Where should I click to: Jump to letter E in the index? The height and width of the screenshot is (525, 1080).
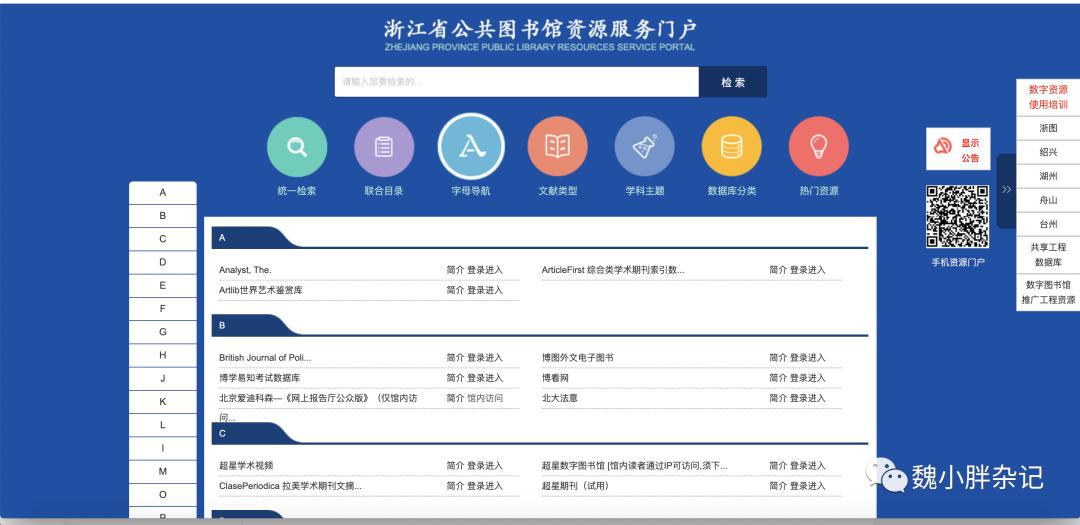pos(163,285)
